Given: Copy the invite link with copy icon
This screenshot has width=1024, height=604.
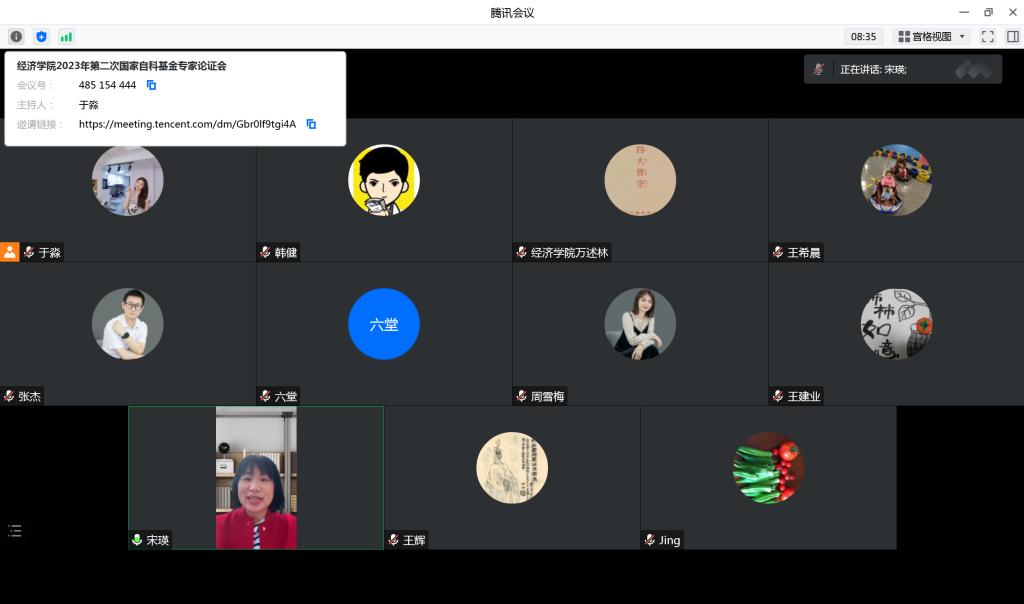Looking at the screenshot, I should coord(311,124).
